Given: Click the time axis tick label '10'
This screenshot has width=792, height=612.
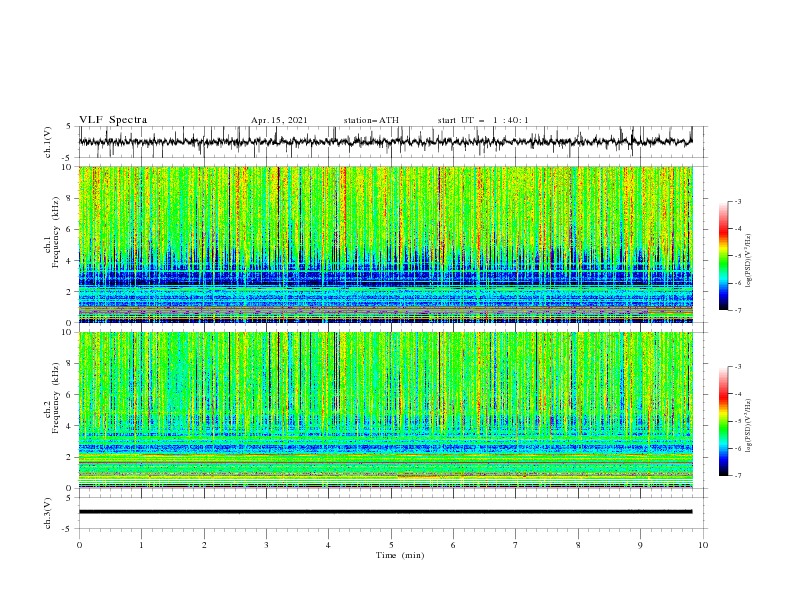Looking at the screenshot, I should (x=703, y=545).
